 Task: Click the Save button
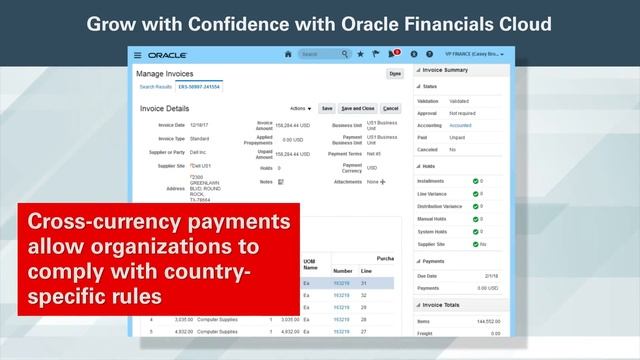pyautogui.click(x=327, y=109)
